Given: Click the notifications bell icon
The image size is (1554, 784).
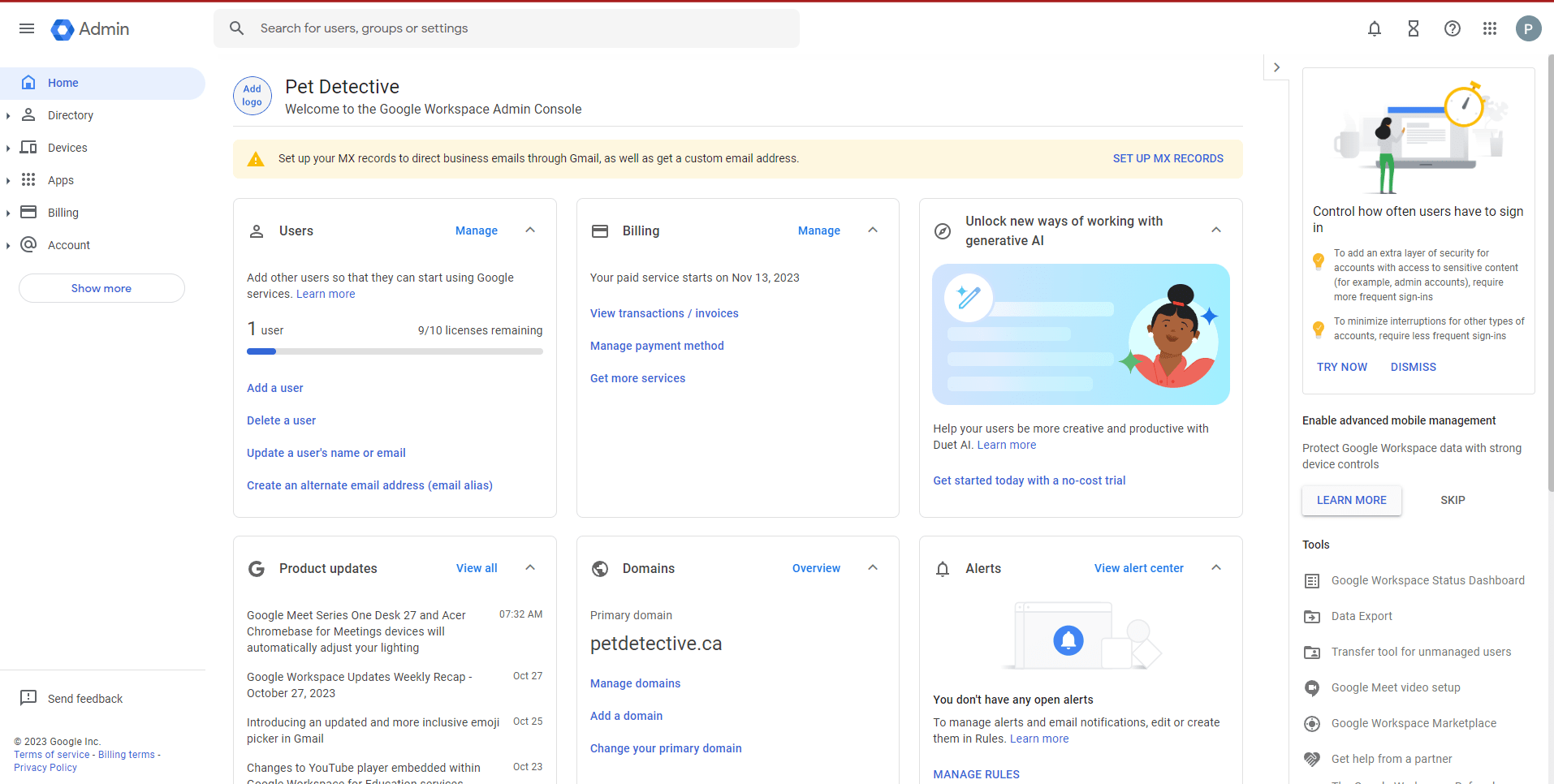Looking at the screenshot, I should (1374, 28).
